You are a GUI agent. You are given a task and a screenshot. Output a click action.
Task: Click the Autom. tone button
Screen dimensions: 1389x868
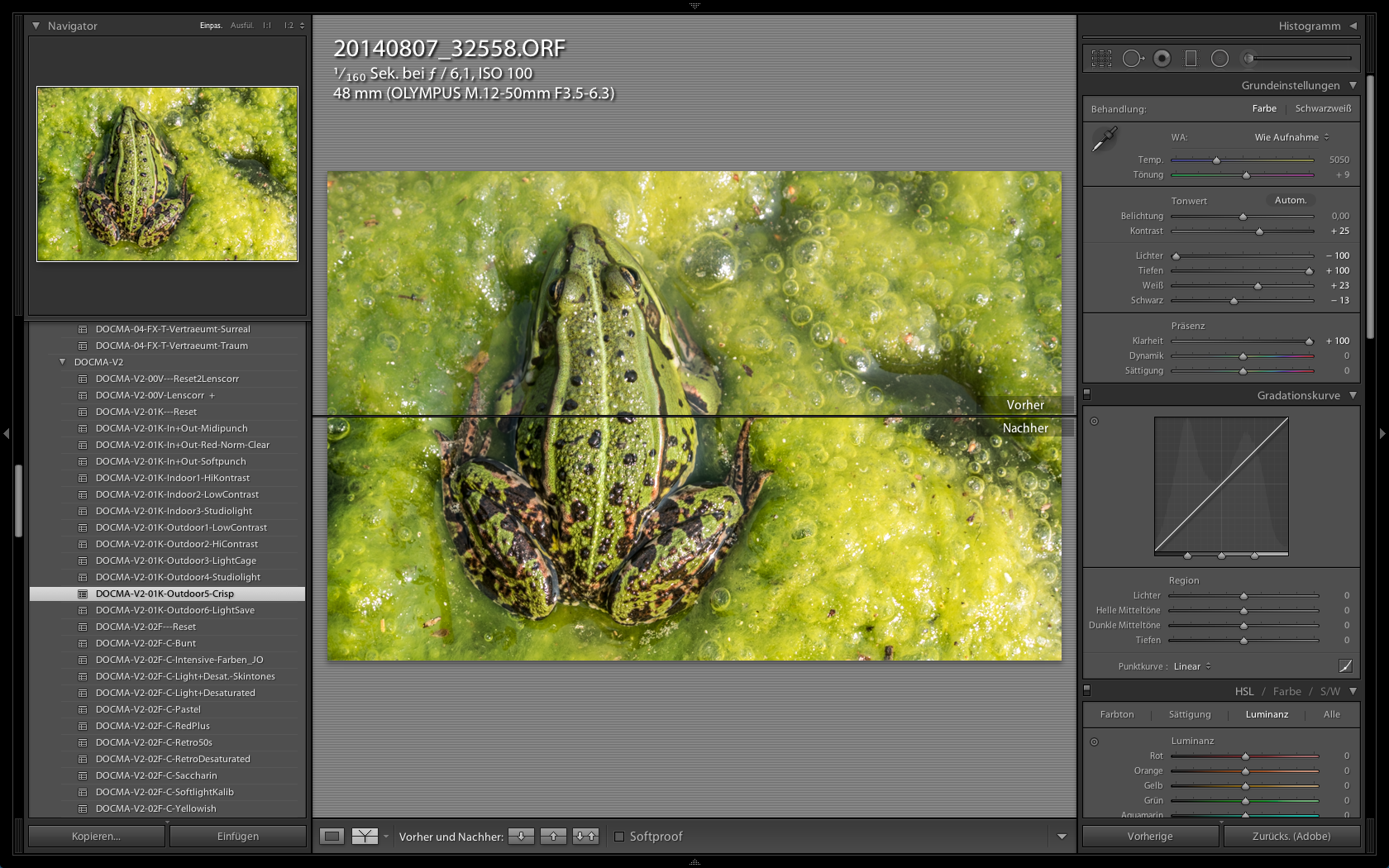click(x=1291, y=201)
